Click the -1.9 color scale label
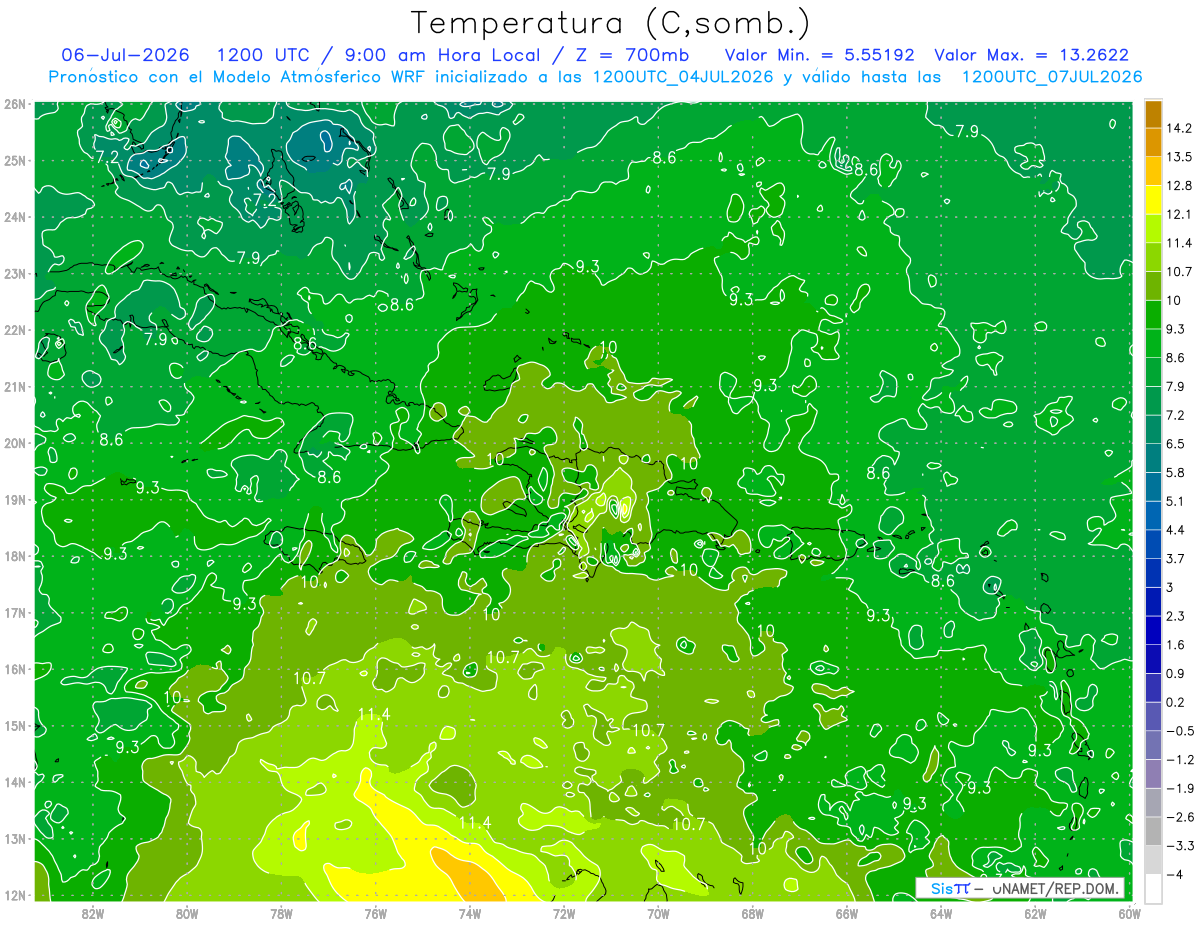Screen dimensions: 1200x927 1180,788
